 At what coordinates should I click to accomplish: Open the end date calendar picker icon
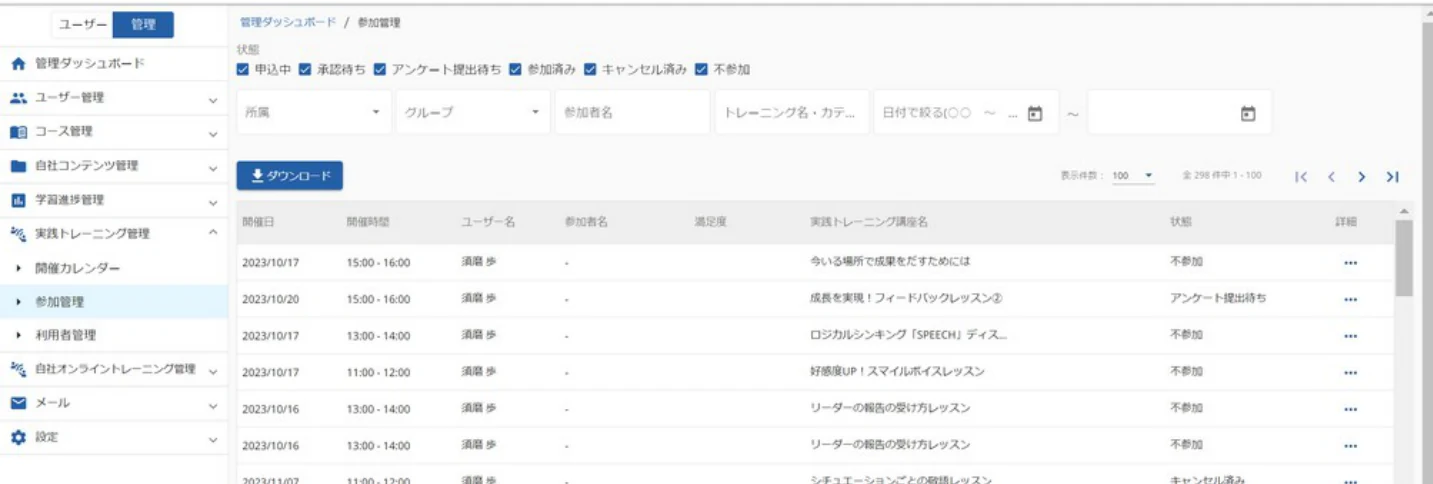[1248, 113]
